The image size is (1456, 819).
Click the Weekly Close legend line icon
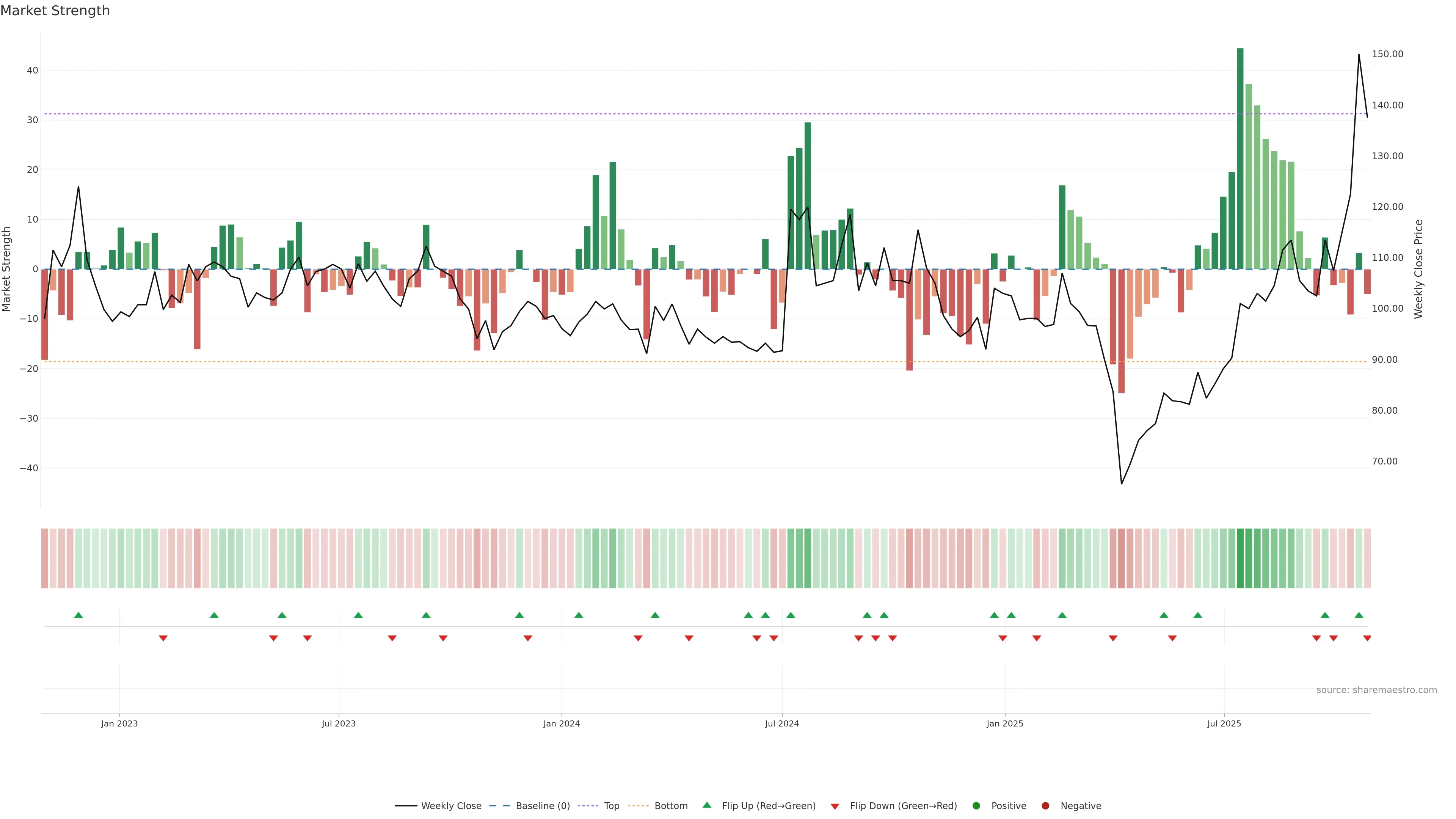coord(405,805)
